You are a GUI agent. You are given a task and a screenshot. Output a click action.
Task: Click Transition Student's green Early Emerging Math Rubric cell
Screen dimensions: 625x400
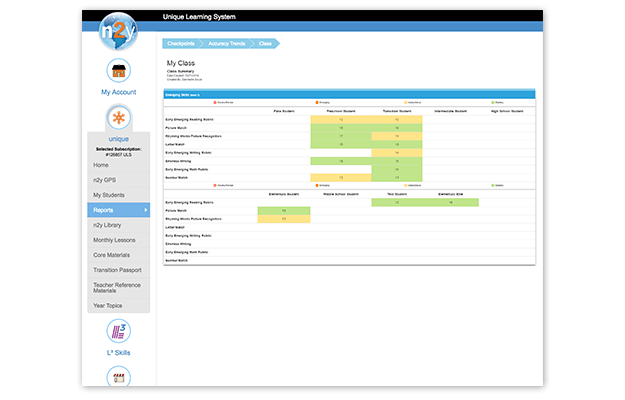point(397,169)
